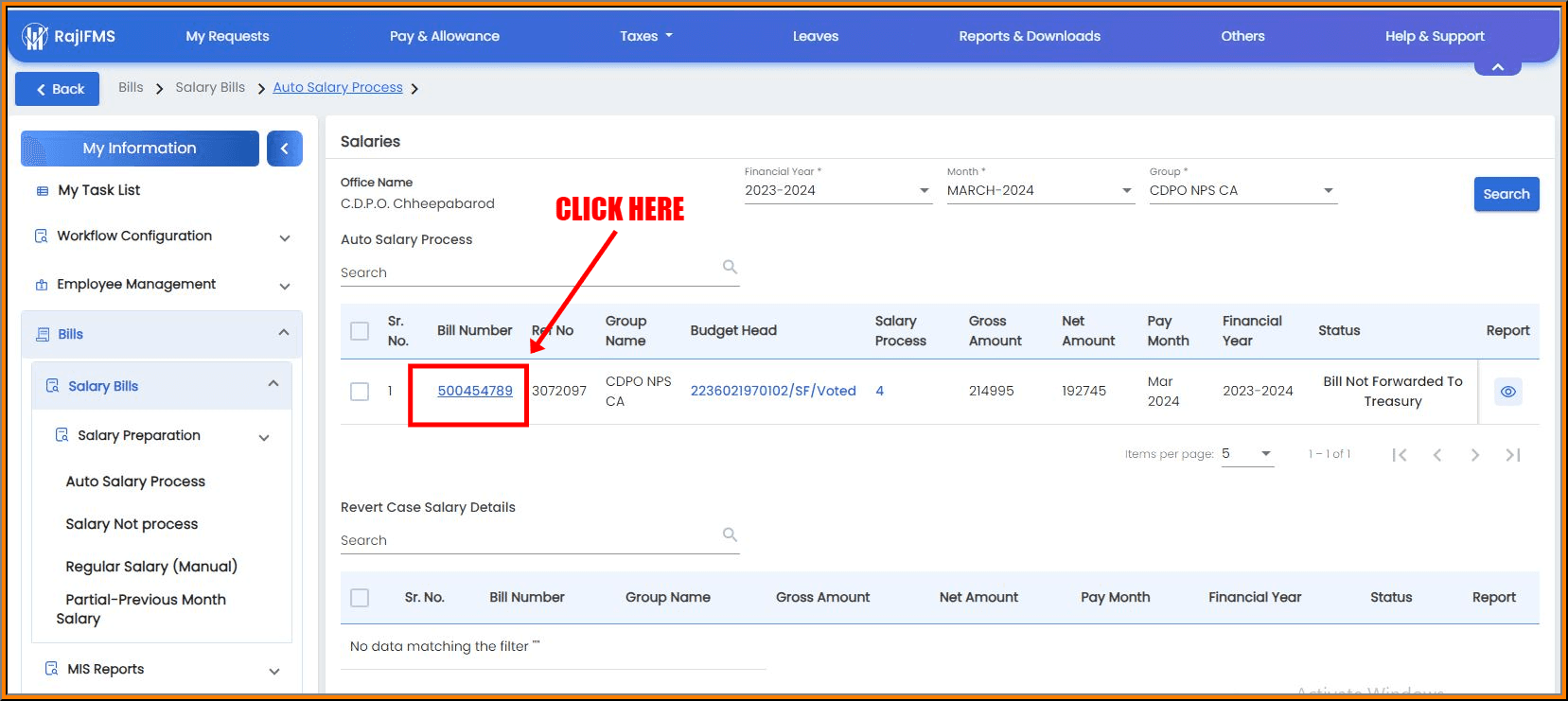Expand the Salary Preparation submenu
This screenshot has width=1568, height=701.
point(264,438)
